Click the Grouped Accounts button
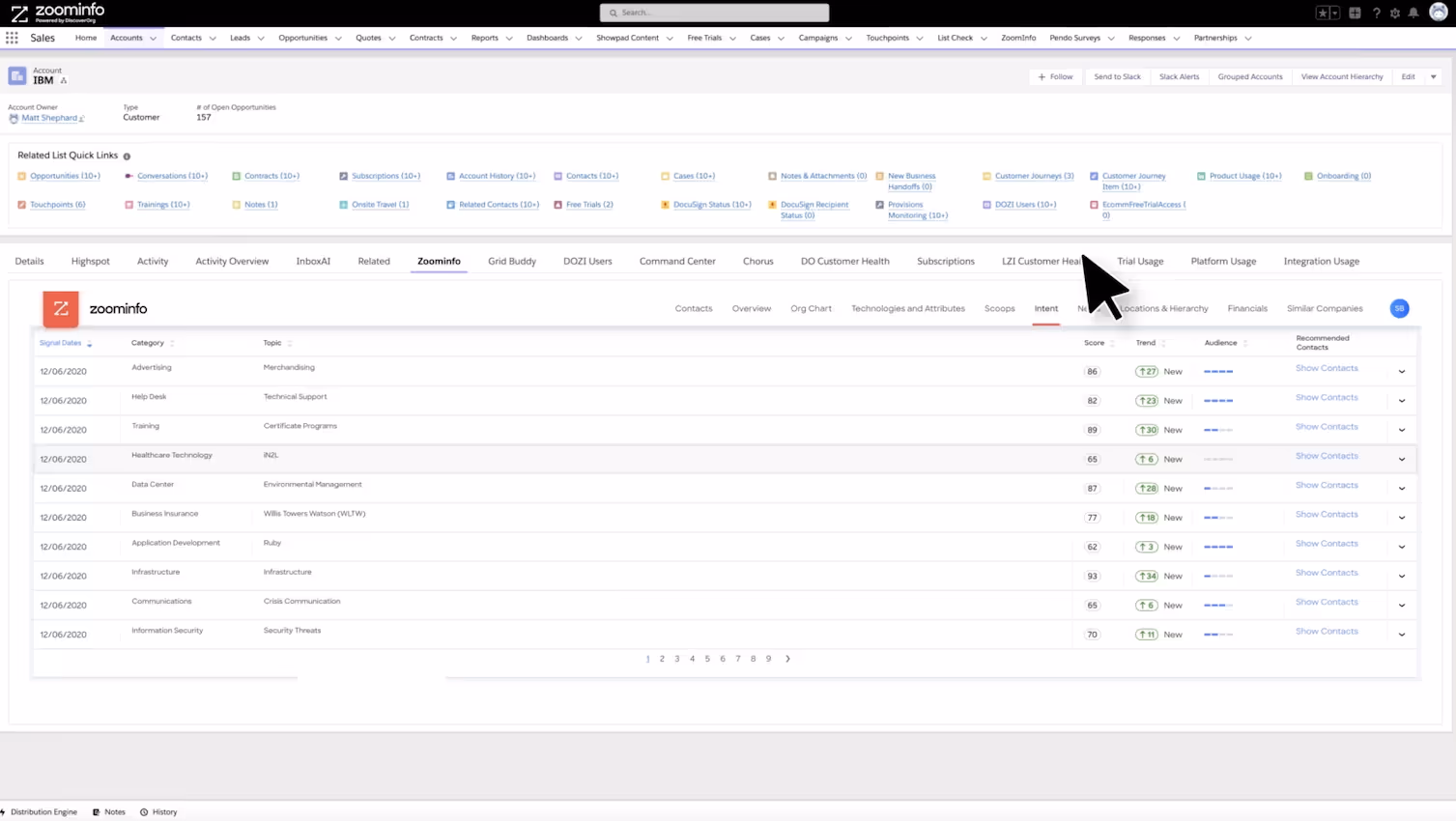Image resolution: width=1456 pixels, height=821 pixels. (x=1250, y=76)
